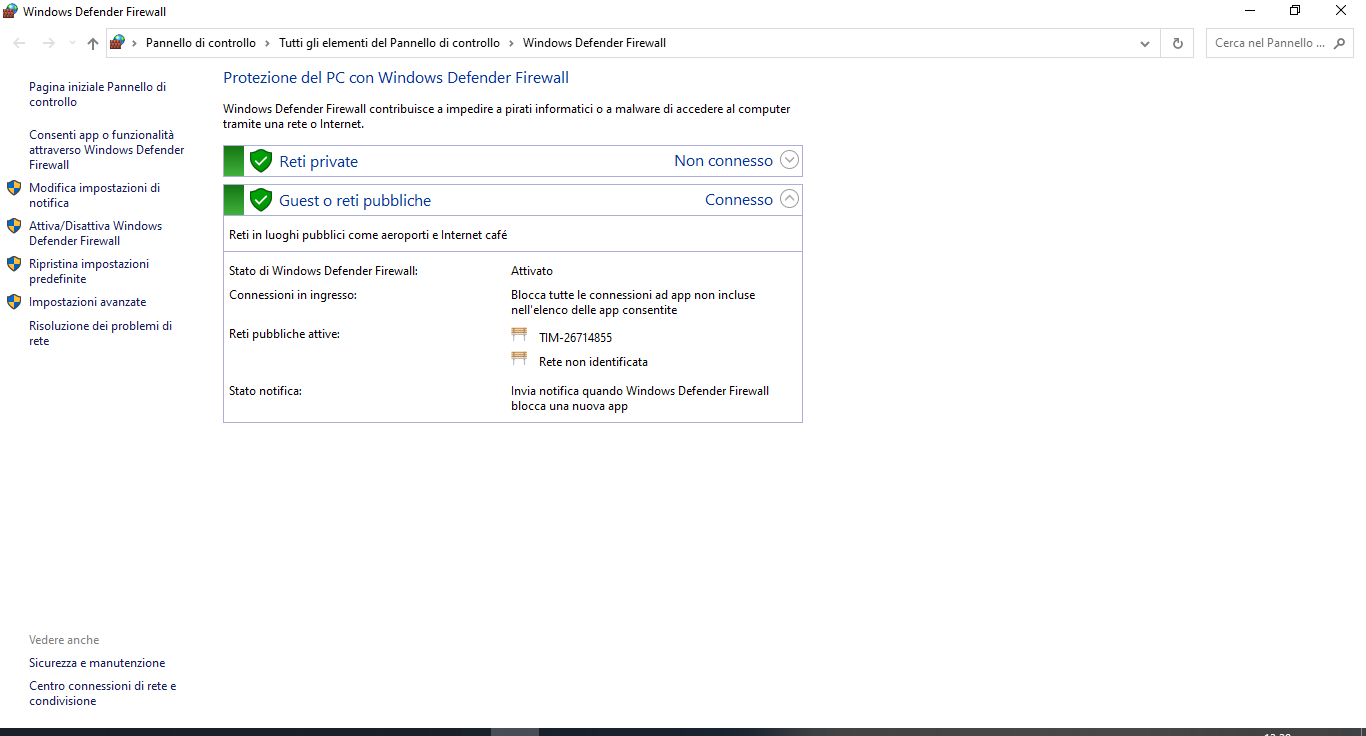Screen dimensions: 1366x736
Task: Expand the Reti private section chevron
Action: pyautogui.click(x=789, y=160)
